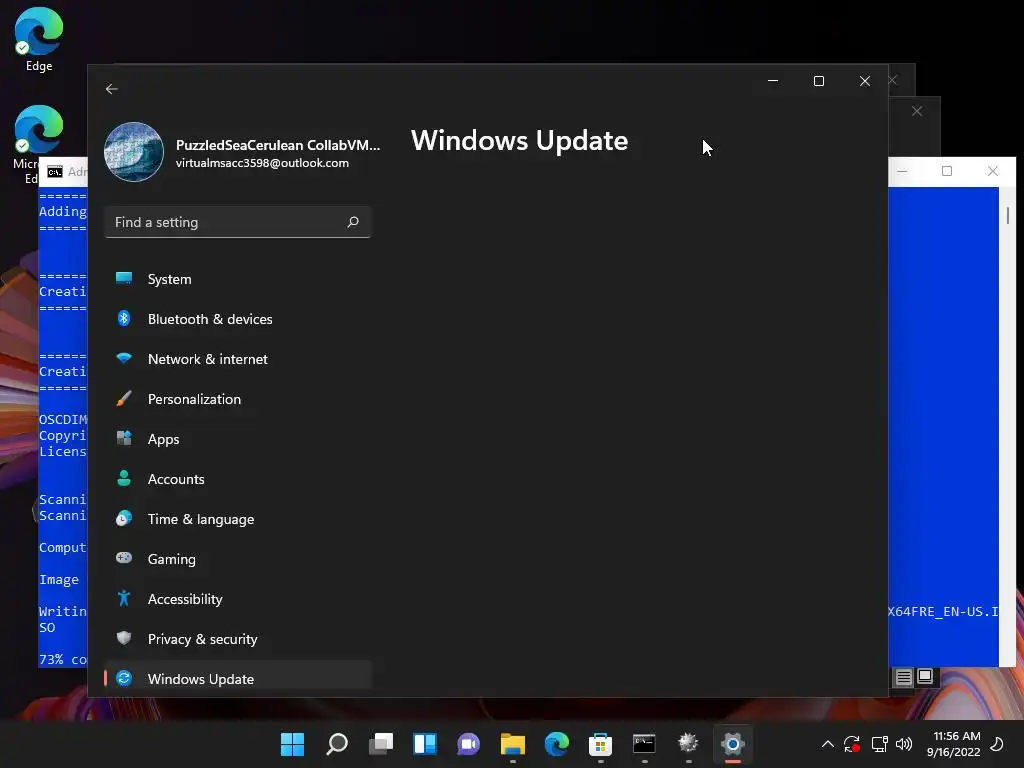Open the Windows Start menu
The width and height of the screenshot is (1024, 768).
(x=293, y=744)
